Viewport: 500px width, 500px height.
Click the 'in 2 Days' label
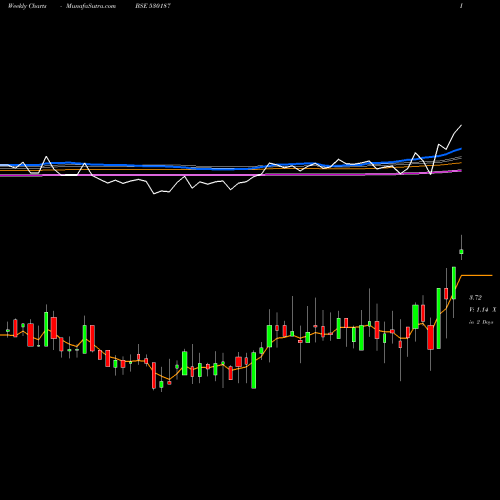click(x=481, y=322)
